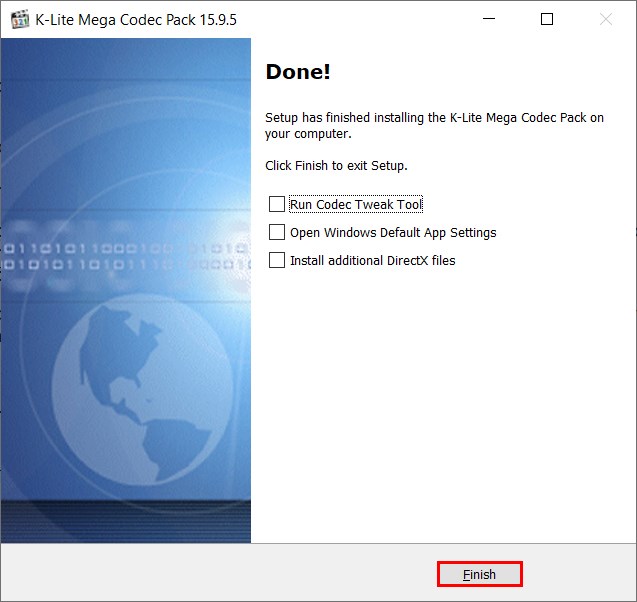Enable Run Codec Tweak Tool checkbox

(x=277, y=204)
